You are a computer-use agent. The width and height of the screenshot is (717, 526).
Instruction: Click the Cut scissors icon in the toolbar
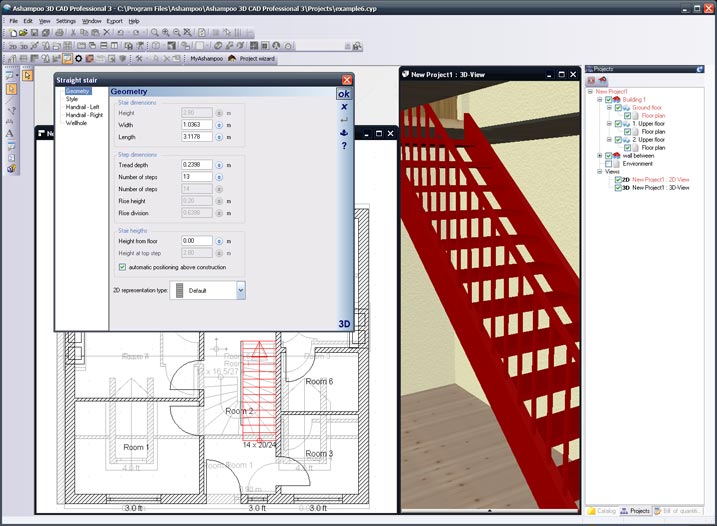pos(73,33)
